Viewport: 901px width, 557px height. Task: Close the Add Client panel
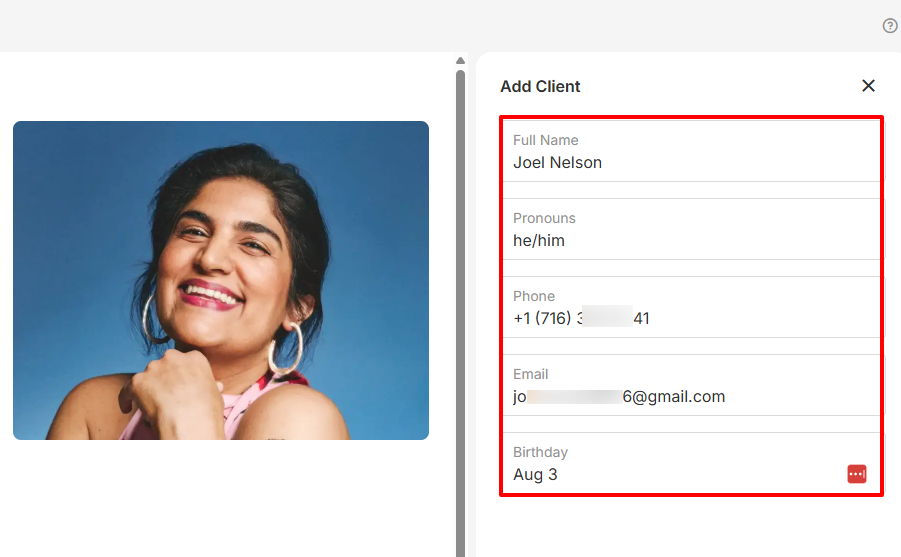868,86
